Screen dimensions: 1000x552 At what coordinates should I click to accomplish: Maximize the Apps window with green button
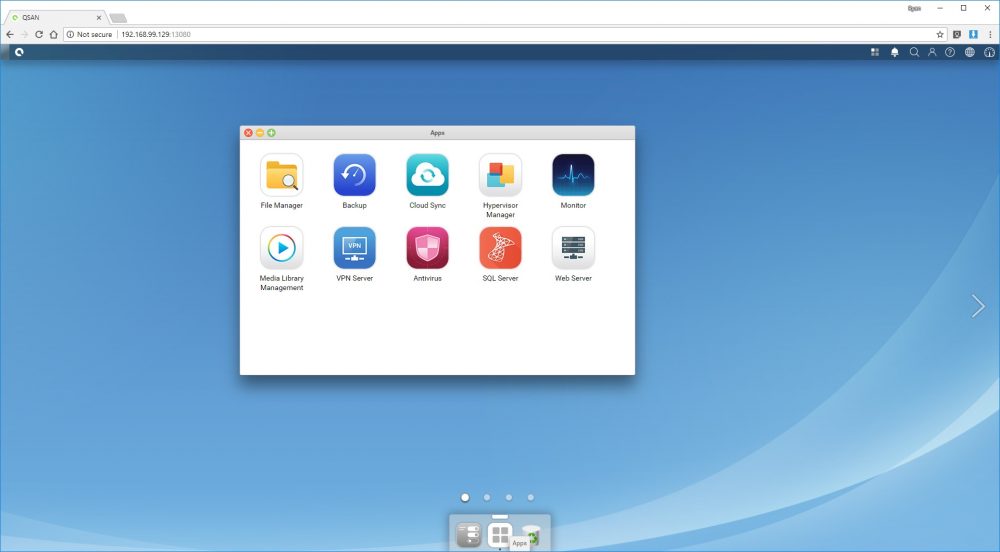(x=271, y=133)
